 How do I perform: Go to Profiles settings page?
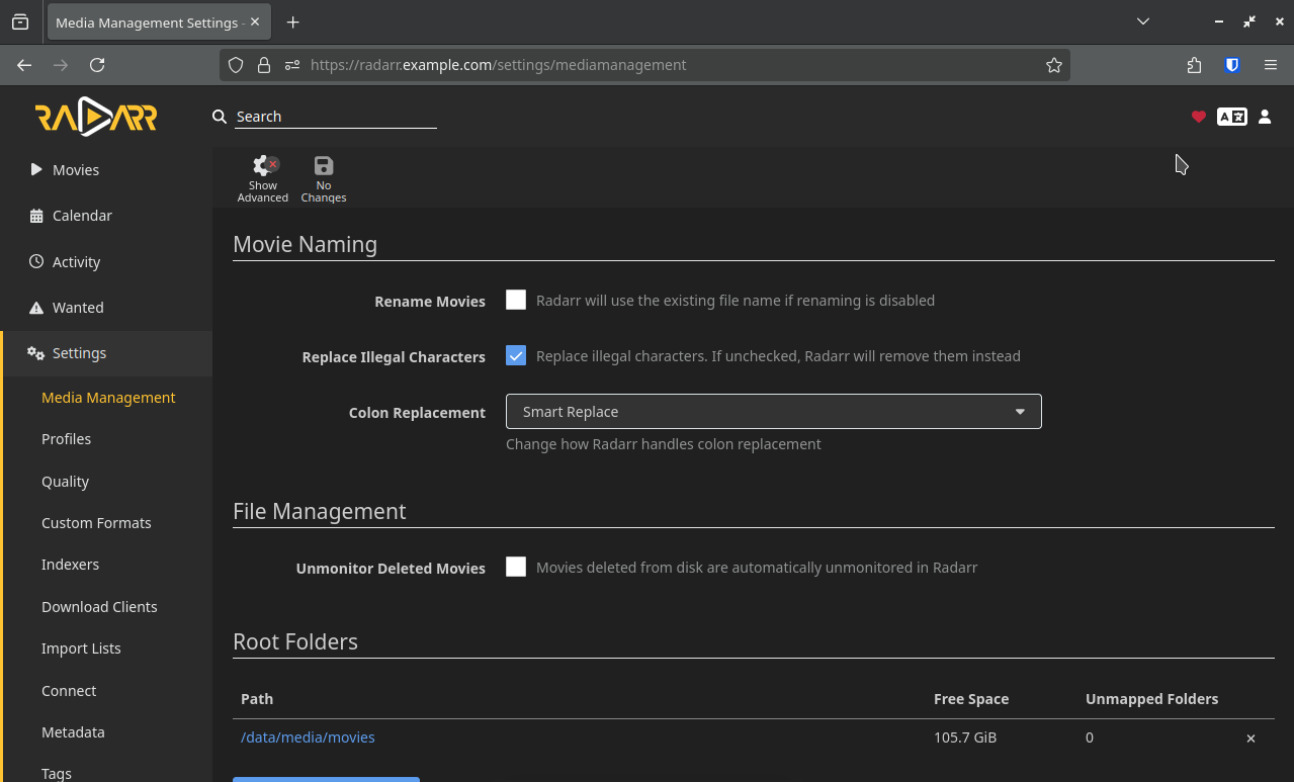(x=66, y=439)
